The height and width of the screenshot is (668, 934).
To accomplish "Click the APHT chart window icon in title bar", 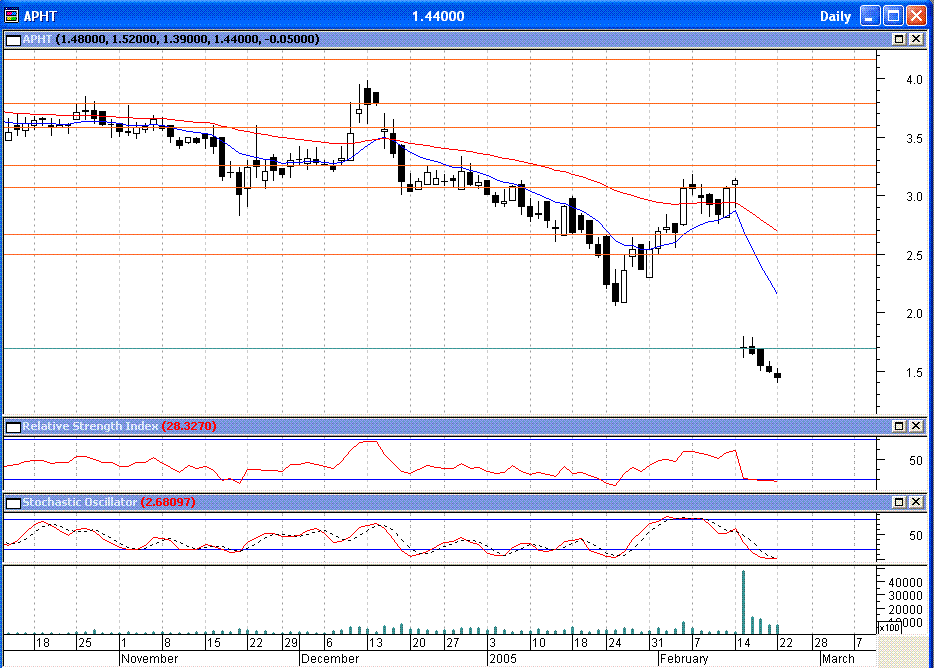I will pos(11,15).
